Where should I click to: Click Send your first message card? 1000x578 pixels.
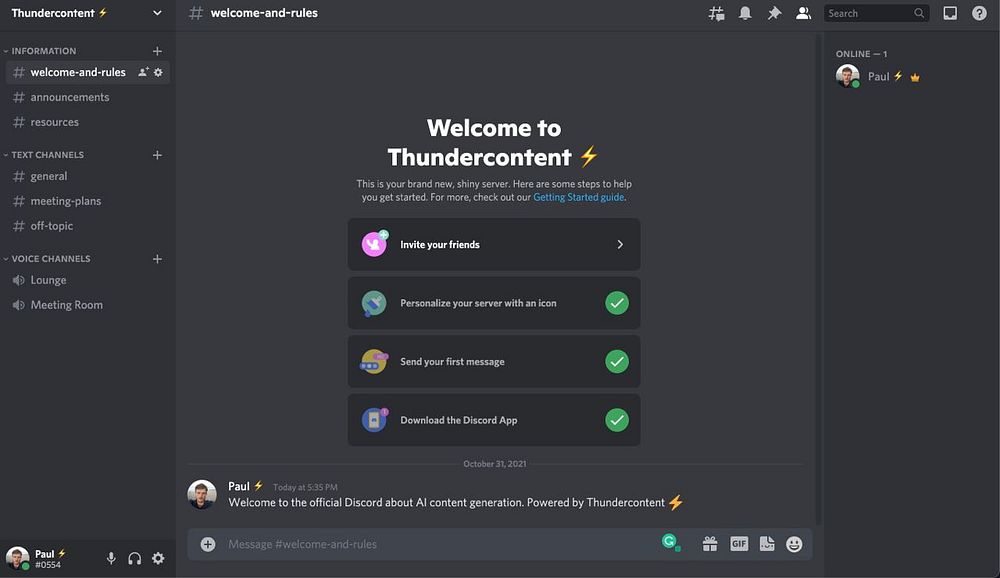(x=494, y=362)
